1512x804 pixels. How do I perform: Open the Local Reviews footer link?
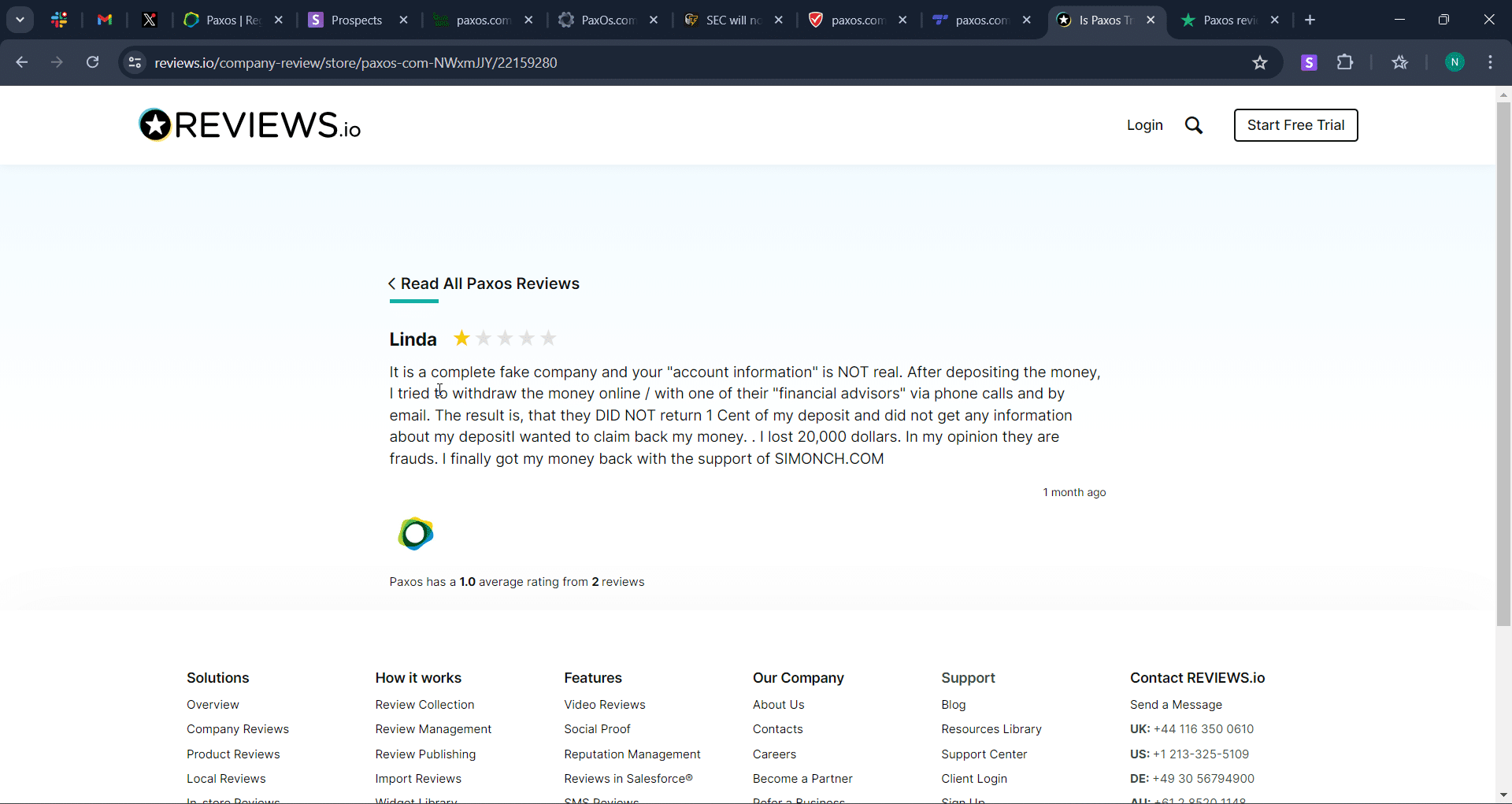226,779
